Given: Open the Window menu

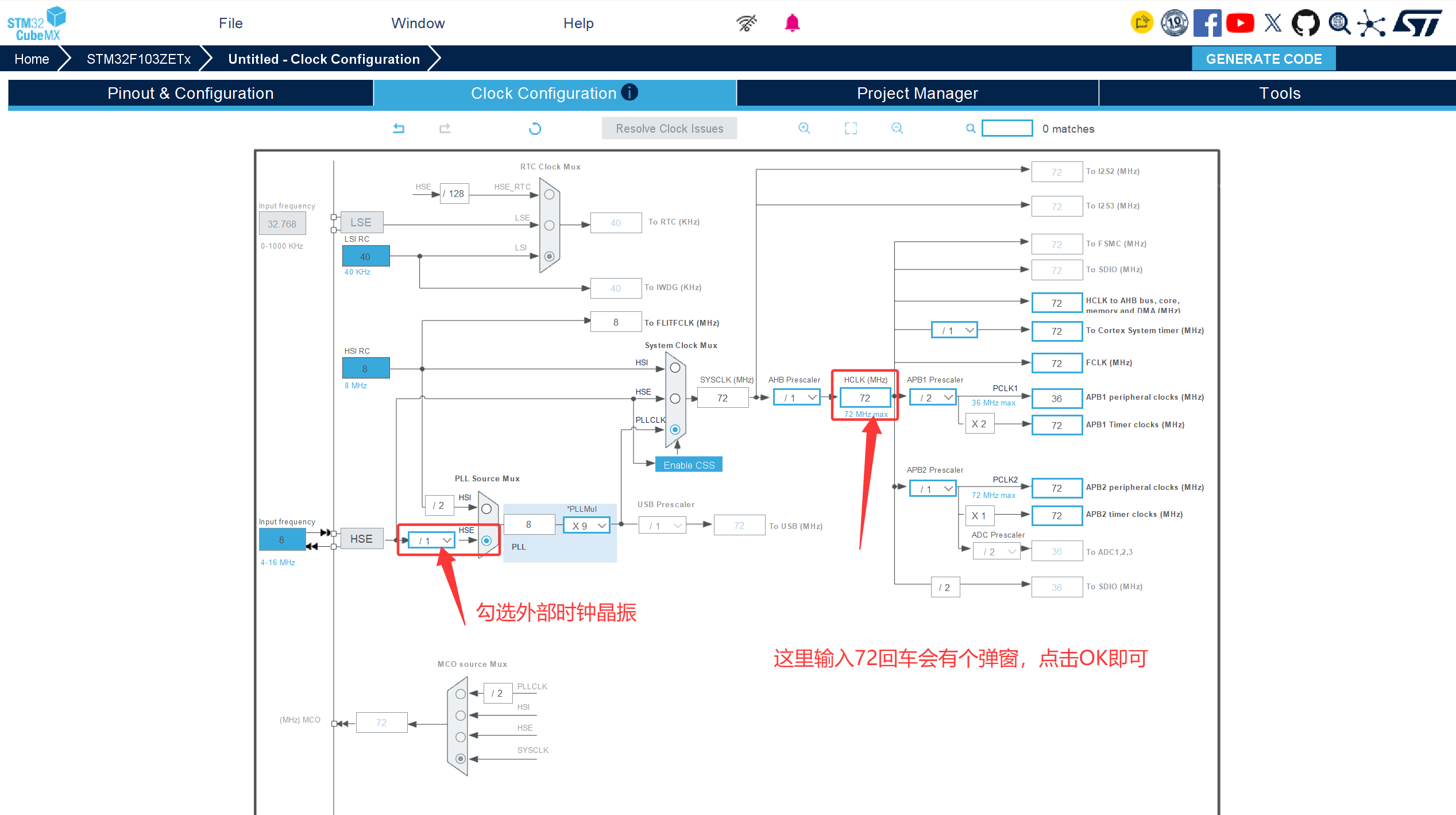Looking at the screenshot, I should [418, 23].
